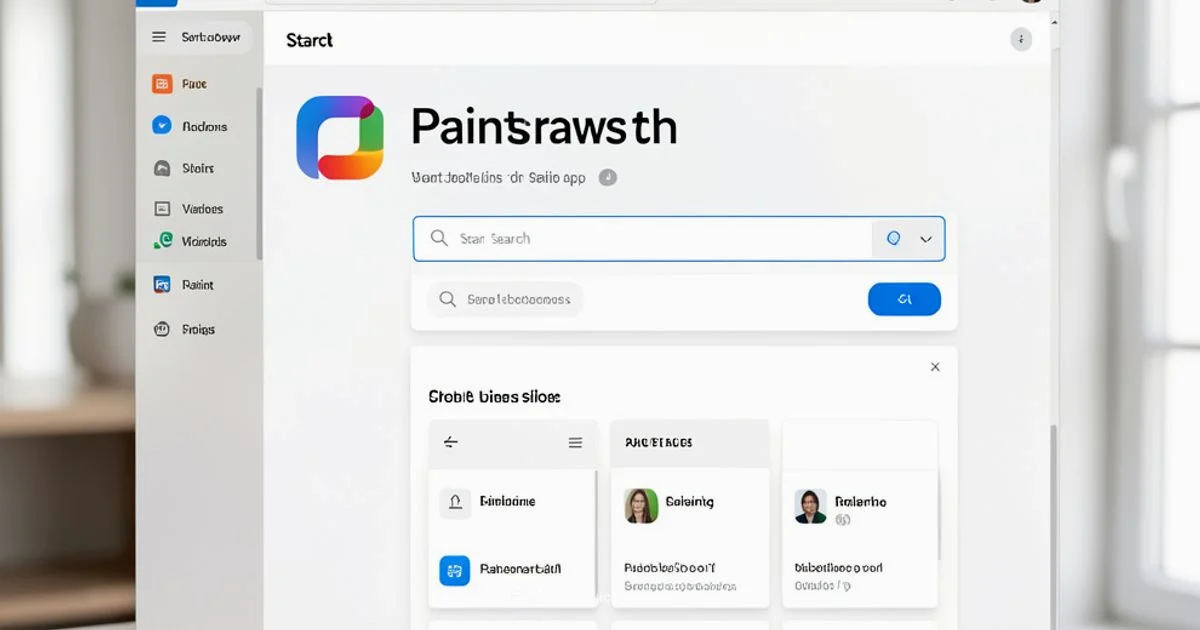
Task: Open the blue Notions section in sidebar
Action: pos(160,126)
